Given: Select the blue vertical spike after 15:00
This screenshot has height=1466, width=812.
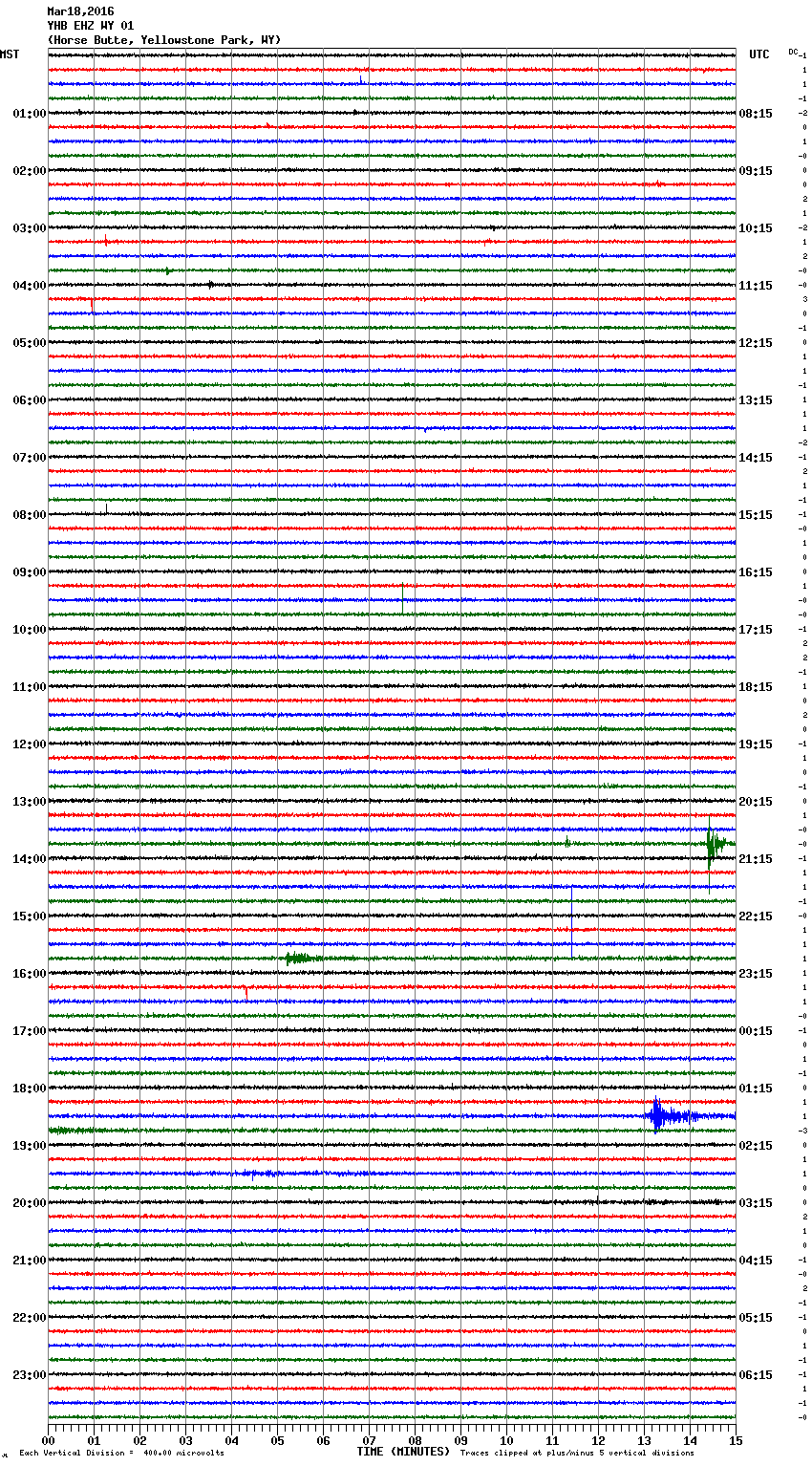Looking at the screenshot, I should tap(571, 922).
